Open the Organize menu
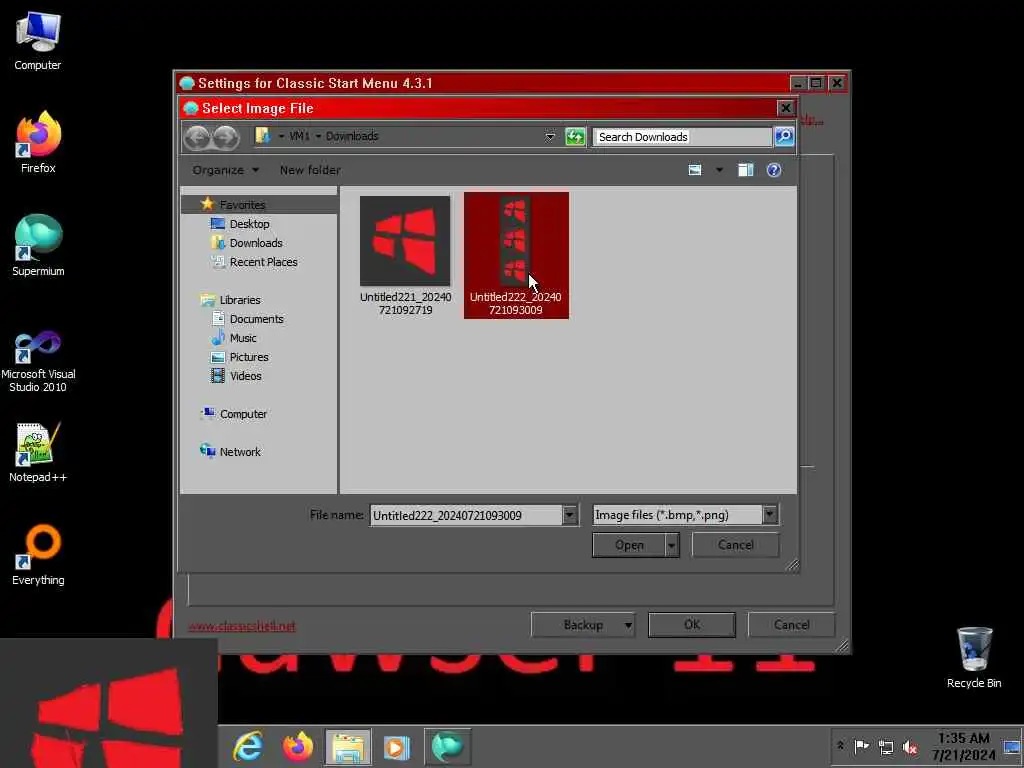 coord(225,170)
